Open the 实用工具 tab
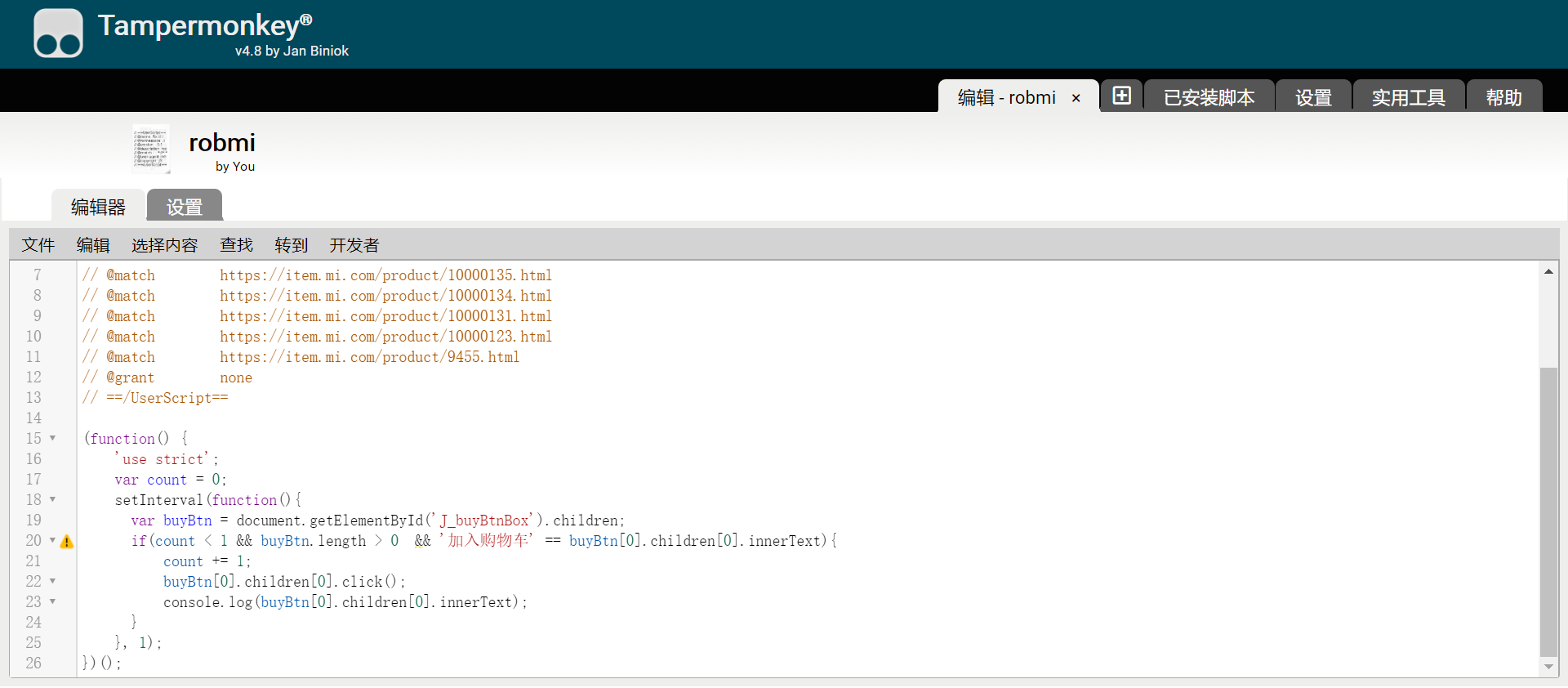This screenshot has height=688, width=1568. [x=1409, y=96]
